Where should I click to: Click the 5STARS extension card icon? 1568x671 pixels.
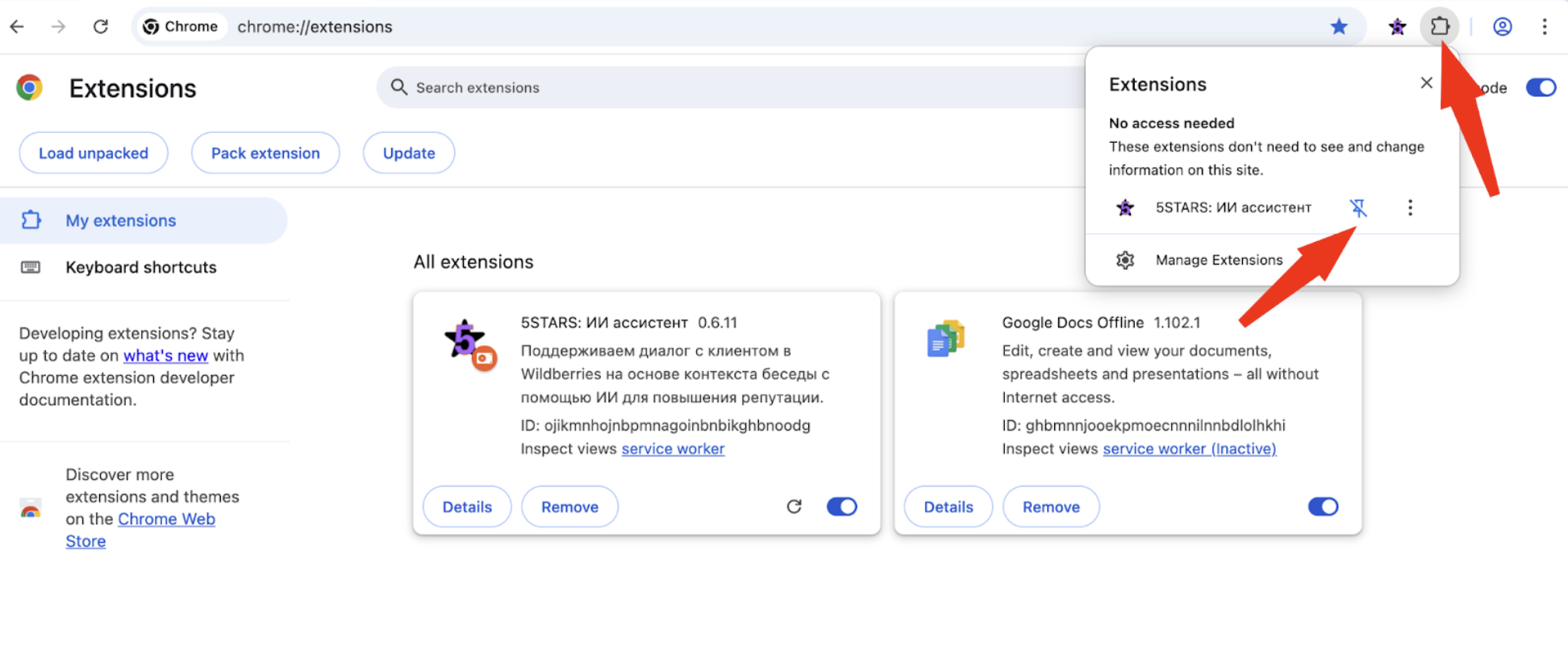coord(469,344)
